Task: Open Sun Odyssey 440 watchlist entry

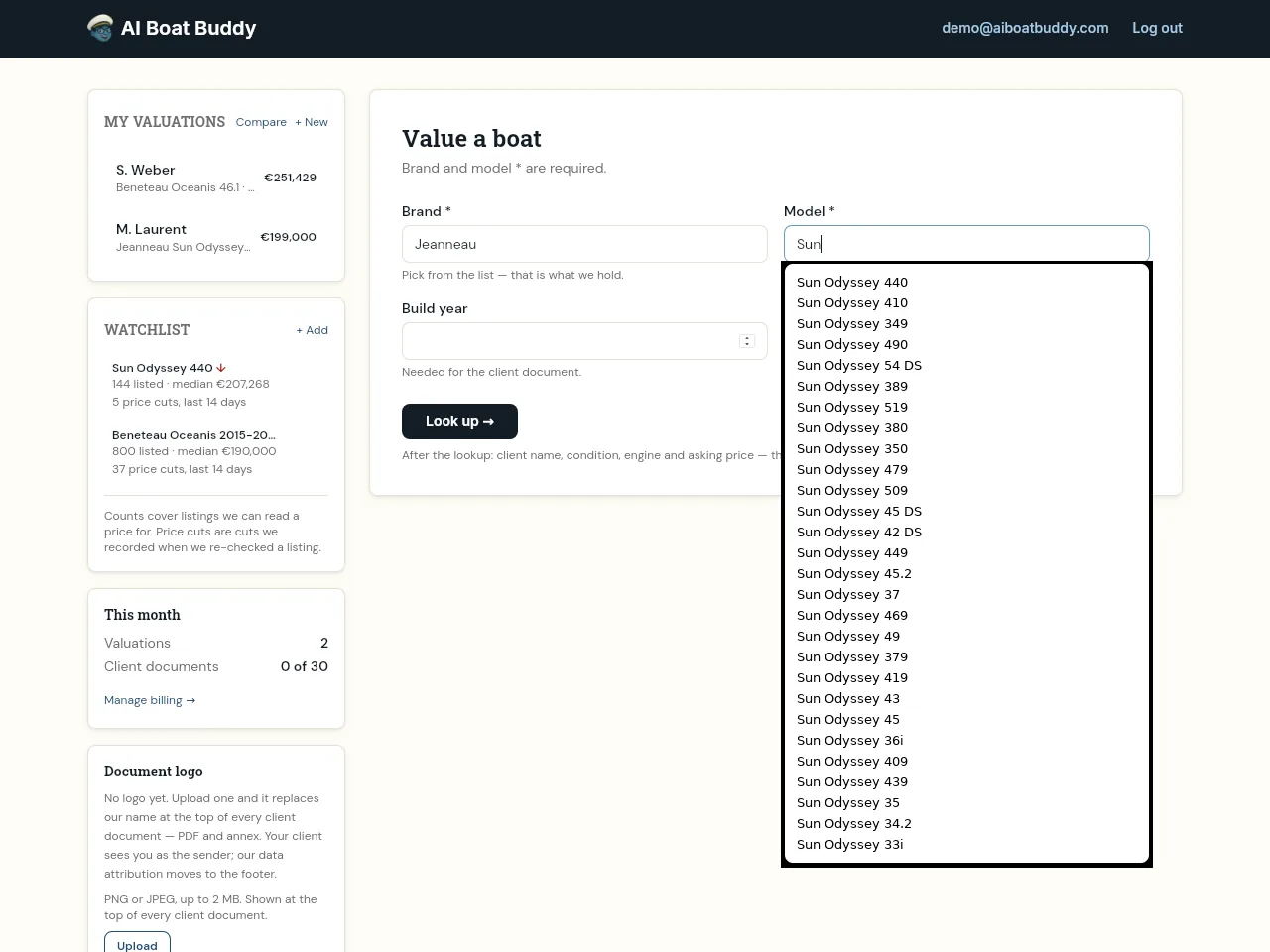Action: pyautogui.click(x=216, y=385)
